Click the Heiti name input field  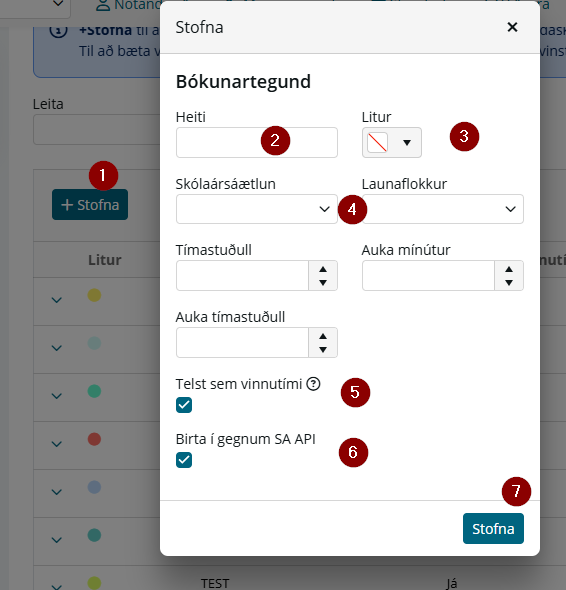[x=257, y=142]
